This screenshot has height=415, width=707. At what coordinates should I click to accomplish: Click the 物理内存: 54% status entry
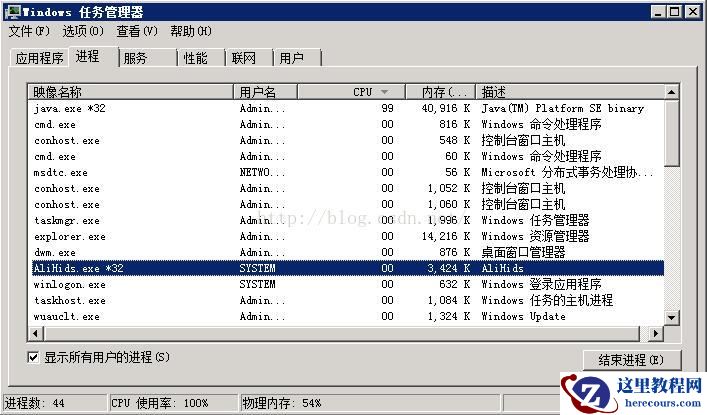370,403
